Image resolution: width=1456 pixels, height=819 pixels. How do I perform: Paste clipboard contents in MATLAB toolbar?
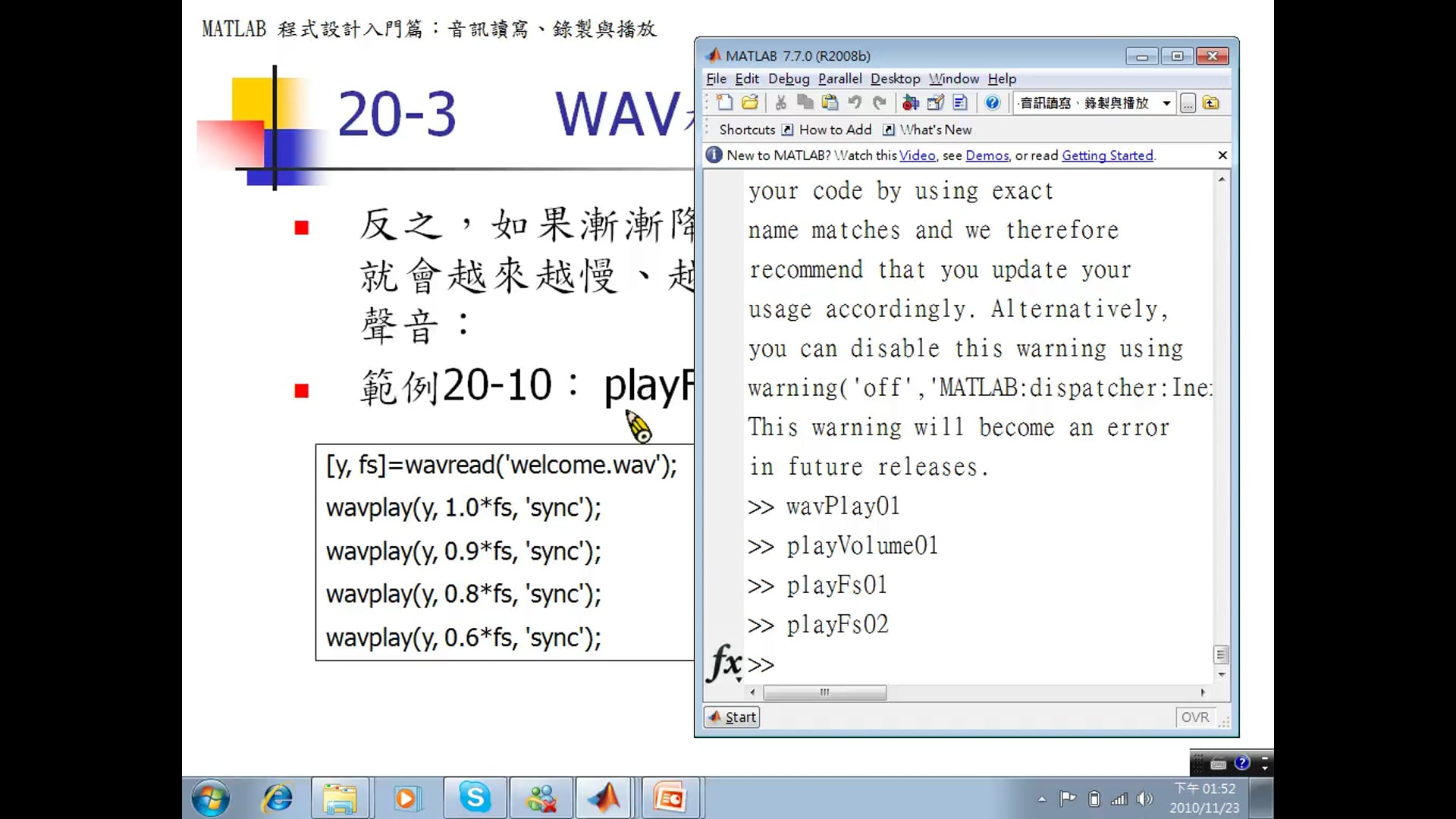830,102
